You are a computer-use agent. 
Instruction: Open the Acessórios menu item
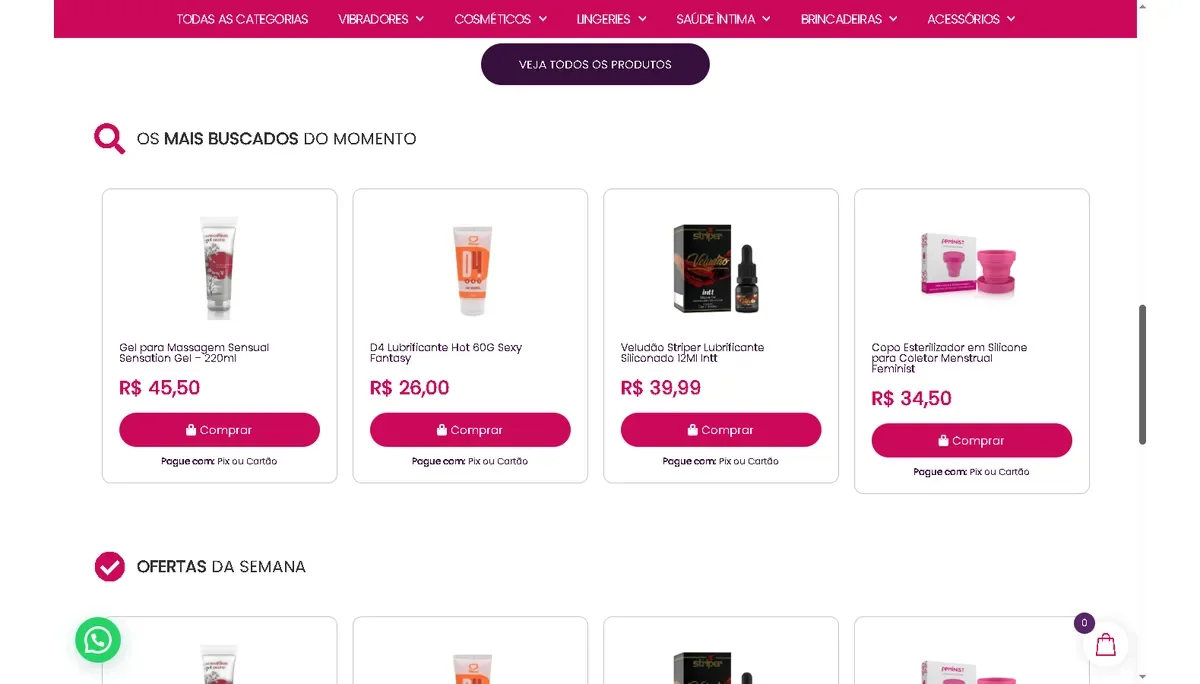coord(970,19)
